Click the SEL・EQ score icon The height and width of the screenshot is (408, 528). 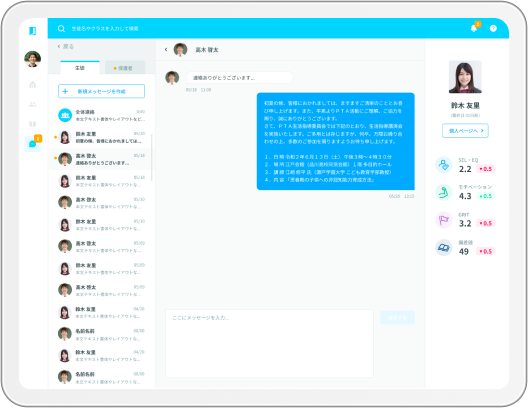[444, 165]
